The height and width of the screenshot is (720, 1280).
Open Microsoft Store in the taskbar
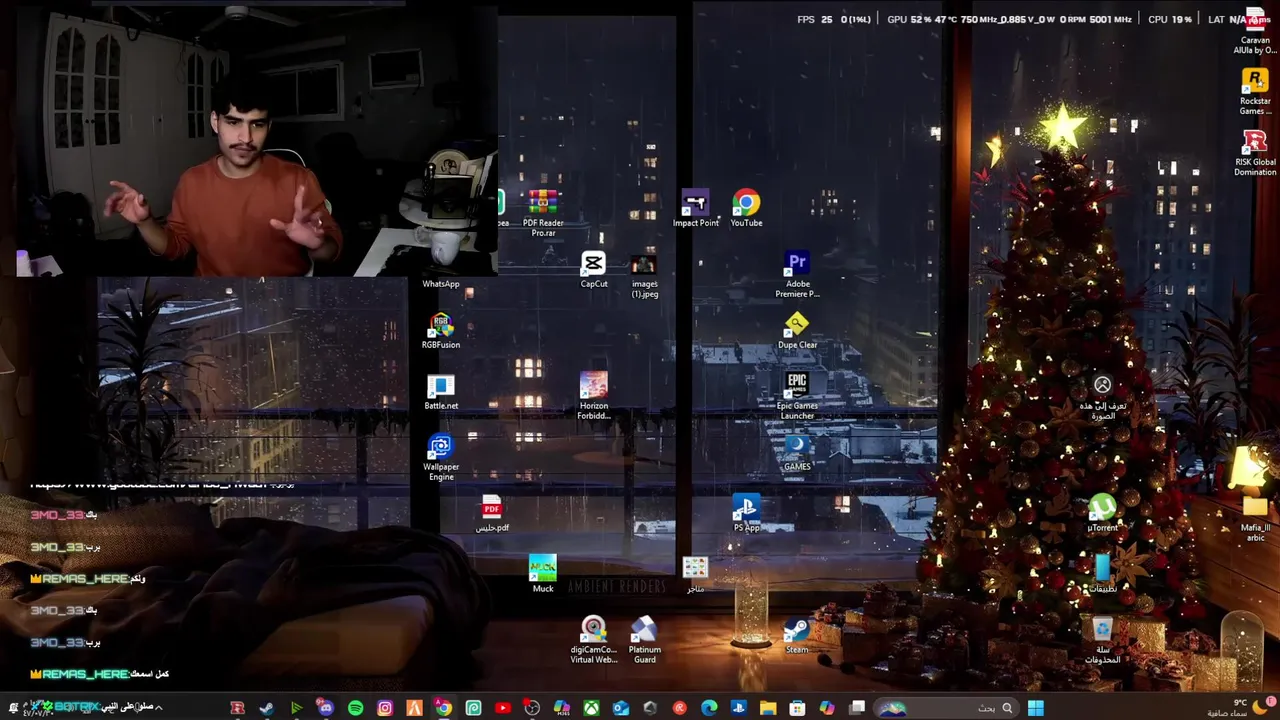click(x=797, y=708)
